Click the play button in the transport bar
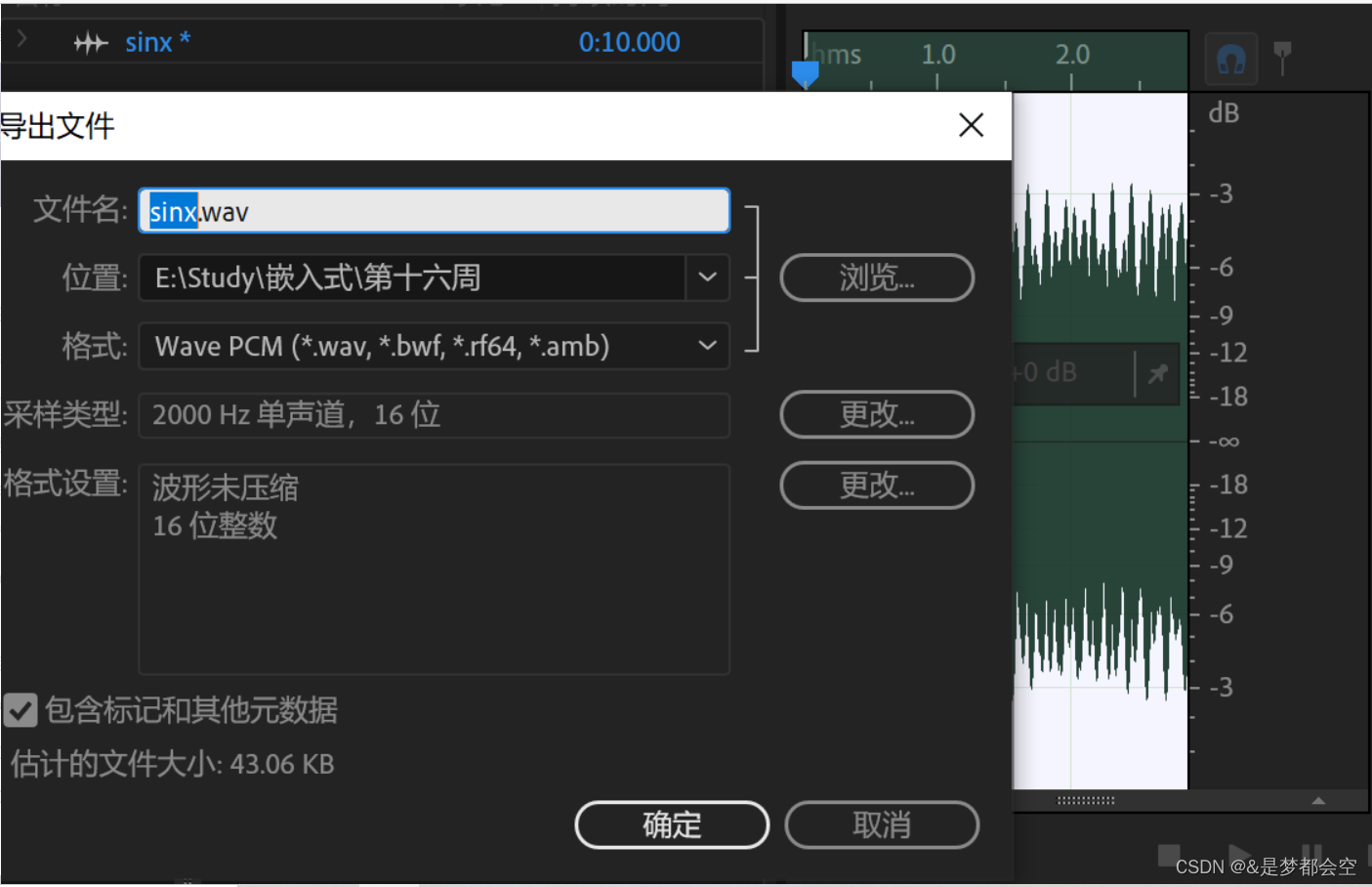This screenshot has width=1372, height=887. [1239, 855]
